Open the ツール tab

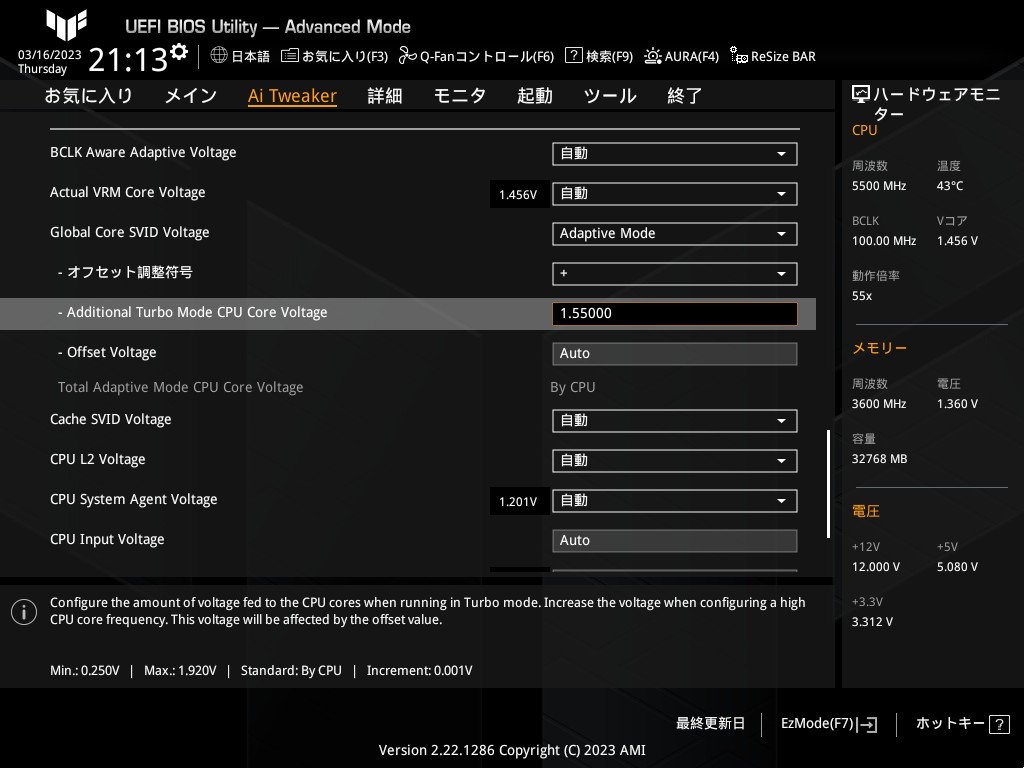[610, 96]
